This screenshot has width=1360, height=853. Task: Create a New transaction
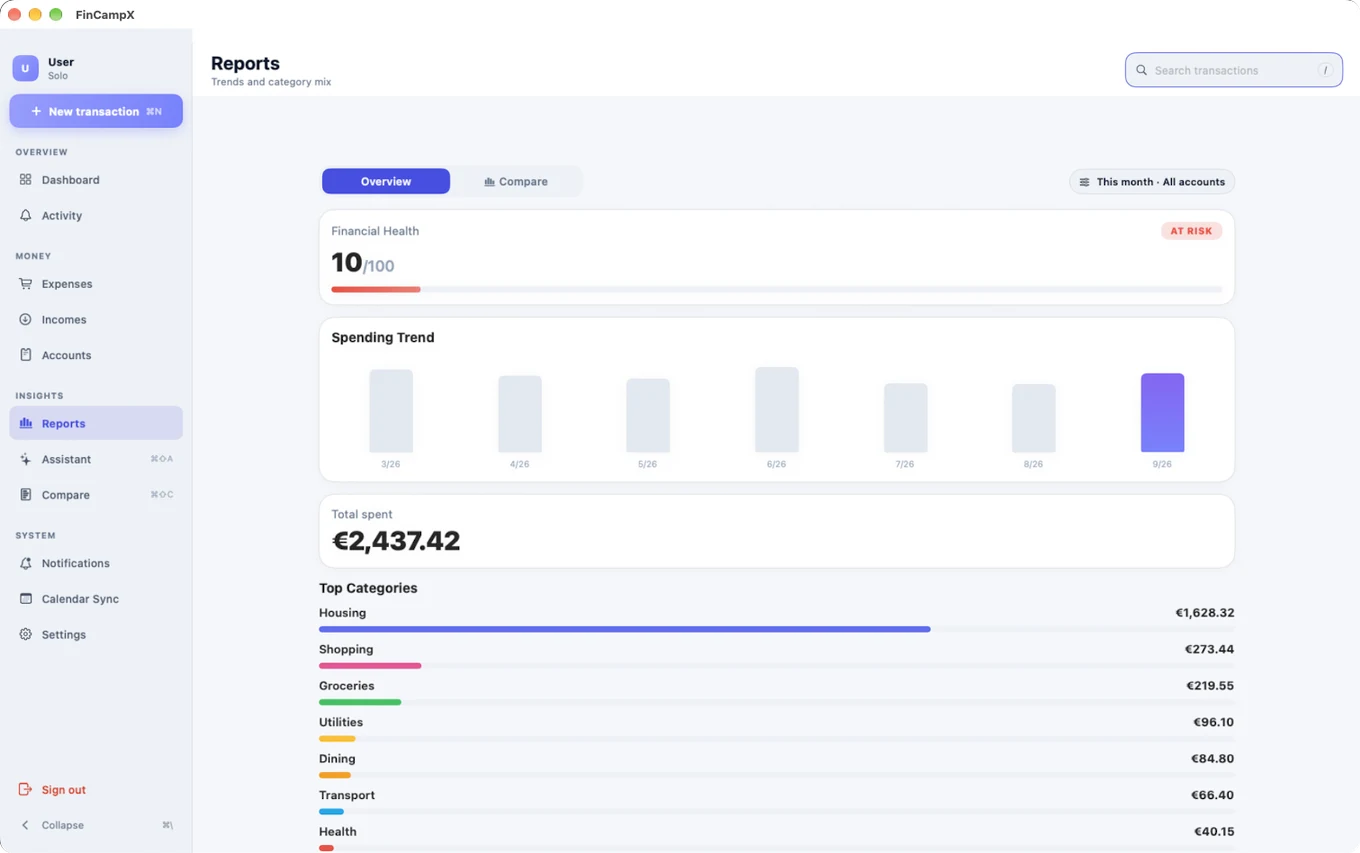pyautogui.click(x=96, y=111)
